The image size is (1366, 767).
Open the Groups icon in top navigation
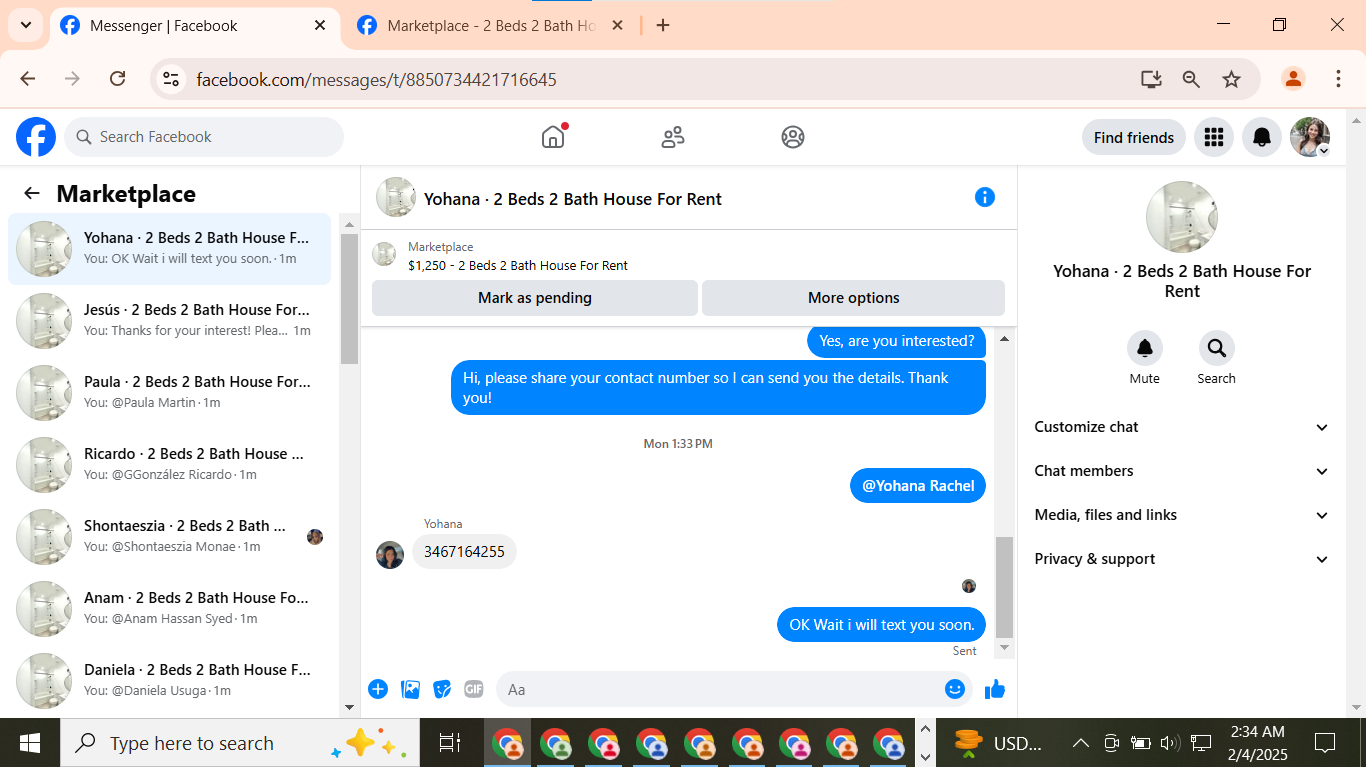coord(793,137)
